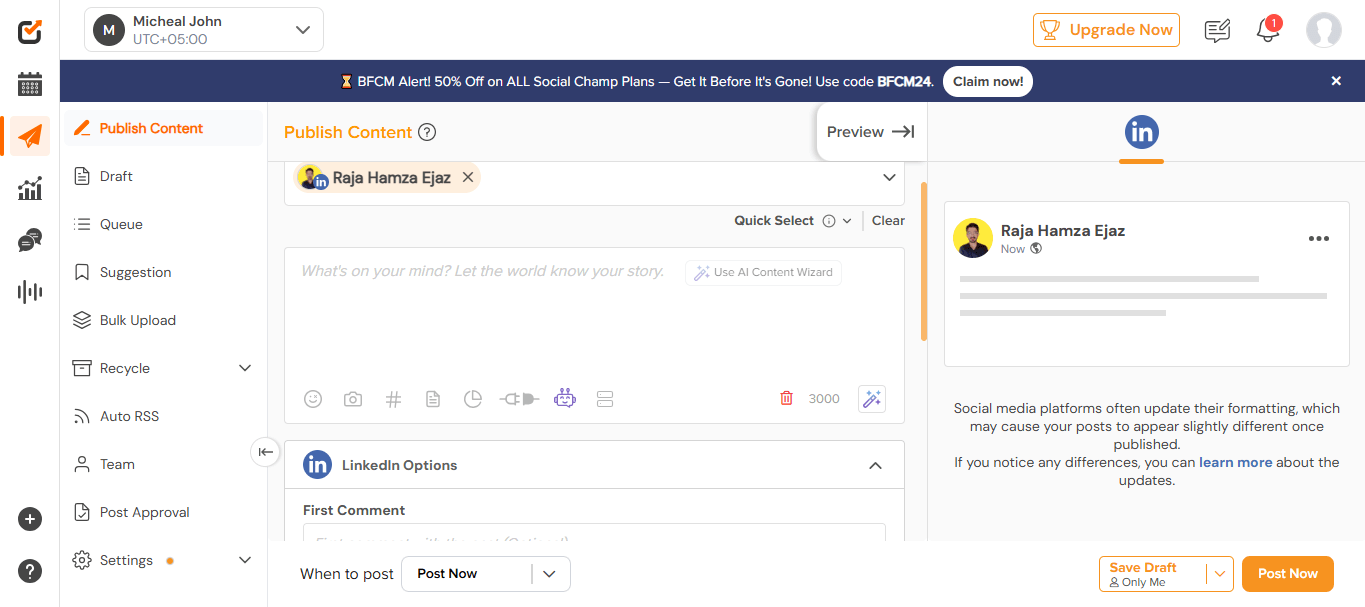Click the Clear link
This screenshot has height=607, width=1365.
(x=888, y=221)
